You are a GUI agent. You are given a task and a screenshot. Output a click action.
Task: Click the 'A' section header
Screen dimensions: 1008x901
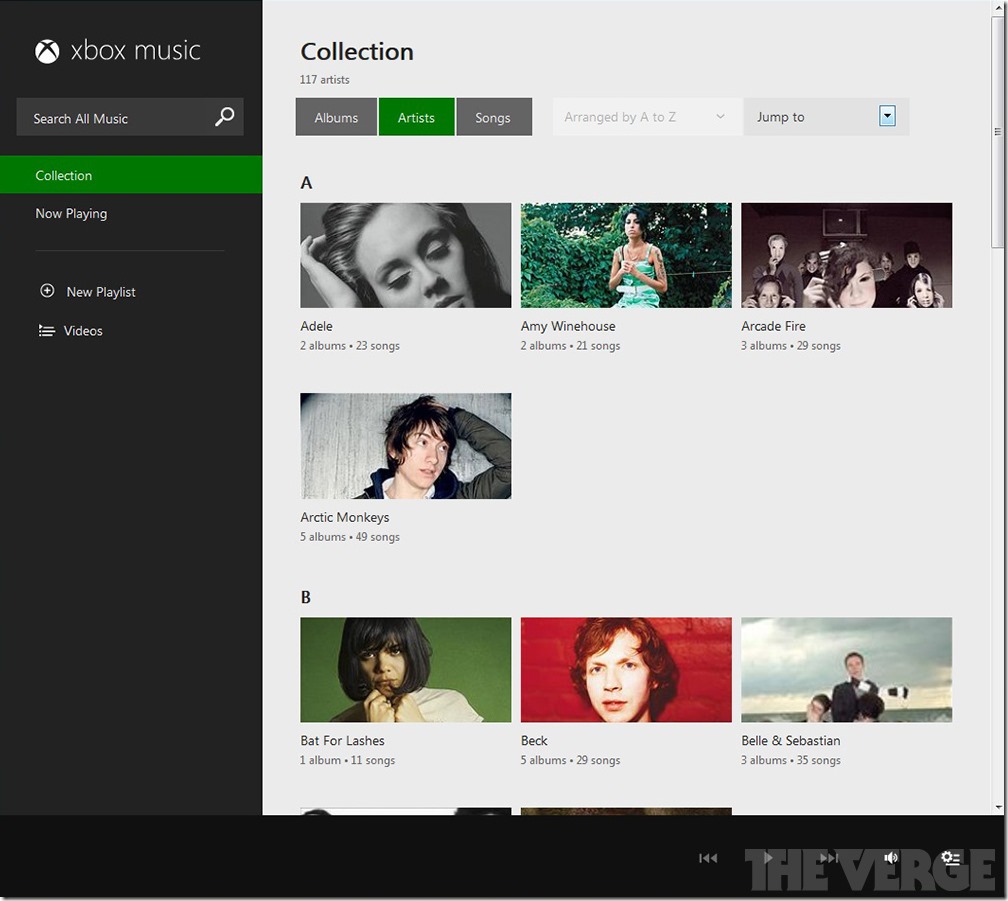pyautogui.click(x=306, y=183)
